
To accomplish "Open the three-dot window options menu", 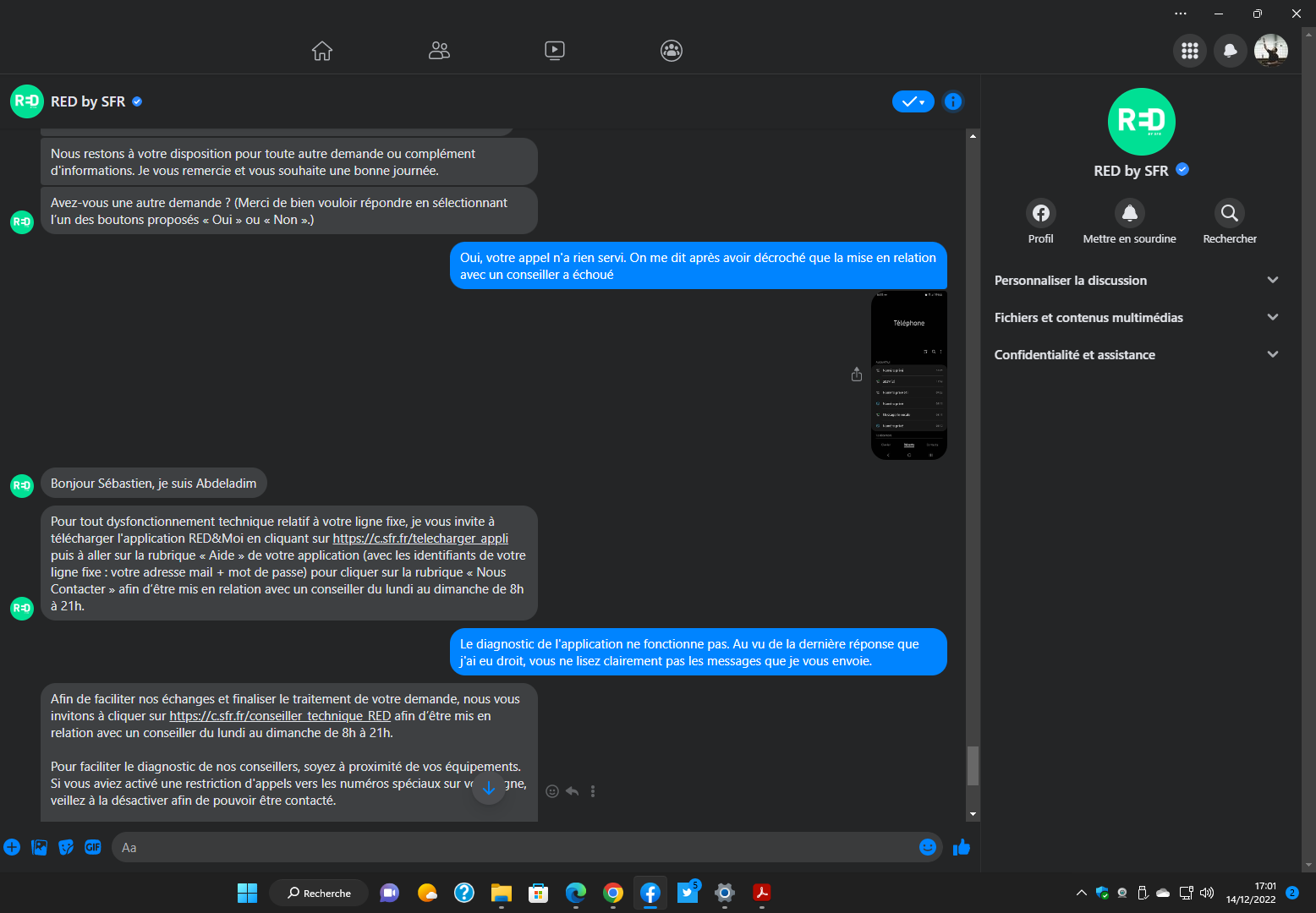I will coord(1181,14).
